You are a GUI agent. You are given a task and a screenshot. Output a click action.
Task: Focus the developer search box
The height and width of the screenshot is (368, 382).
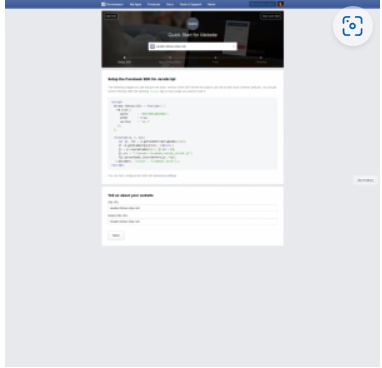pyautogui.click(x=263, y=4)
